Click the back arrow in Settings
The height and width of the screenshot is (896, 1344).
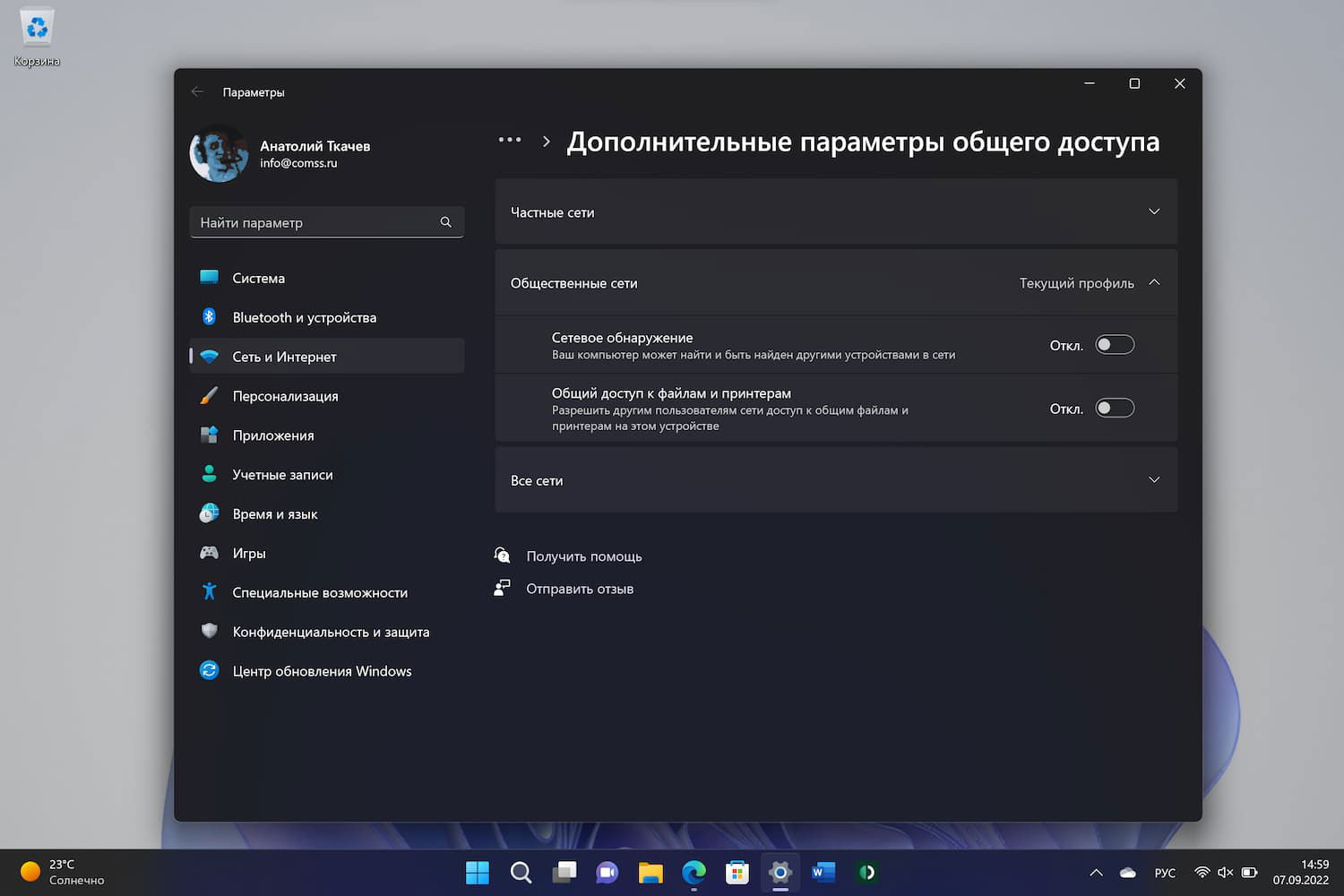click(x=197, y=91)
